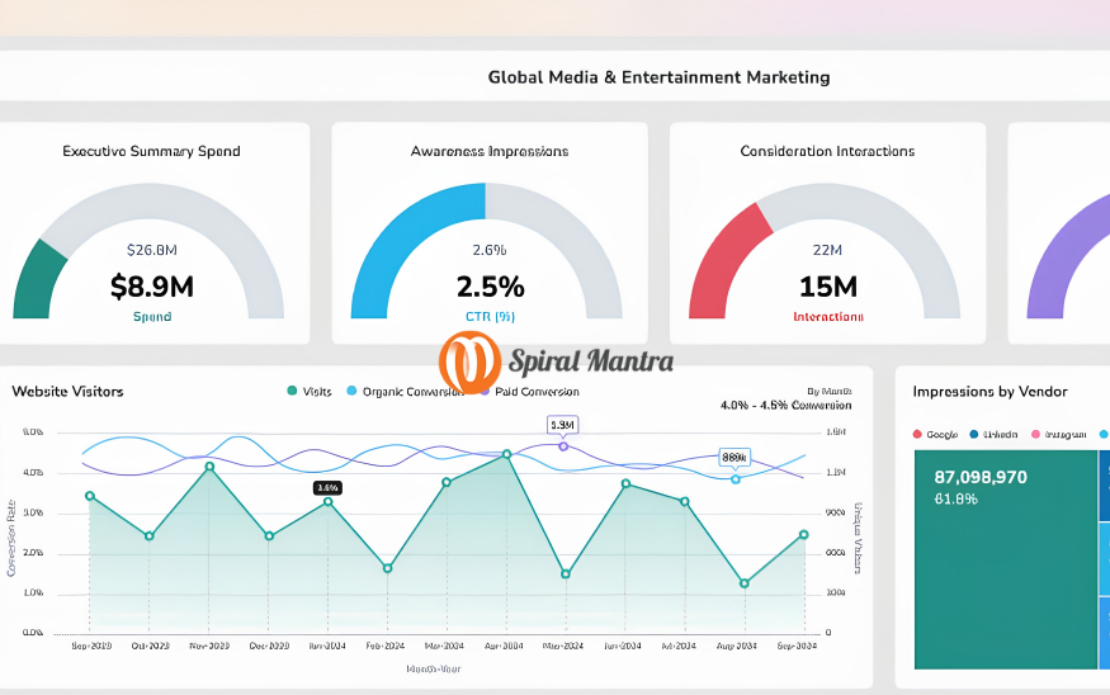Click the CTR (%) label
Viewport: 1110px width, 695px height.
click(x=489, y=316)
